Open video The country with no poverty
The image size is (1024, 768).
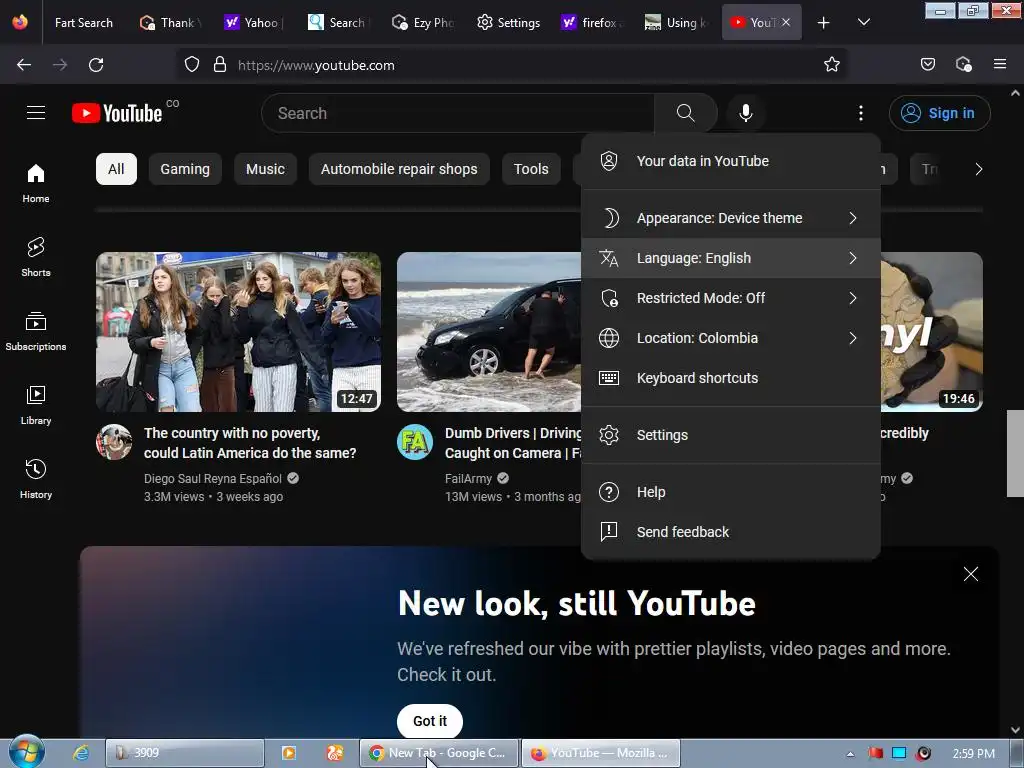click(250, 443)
